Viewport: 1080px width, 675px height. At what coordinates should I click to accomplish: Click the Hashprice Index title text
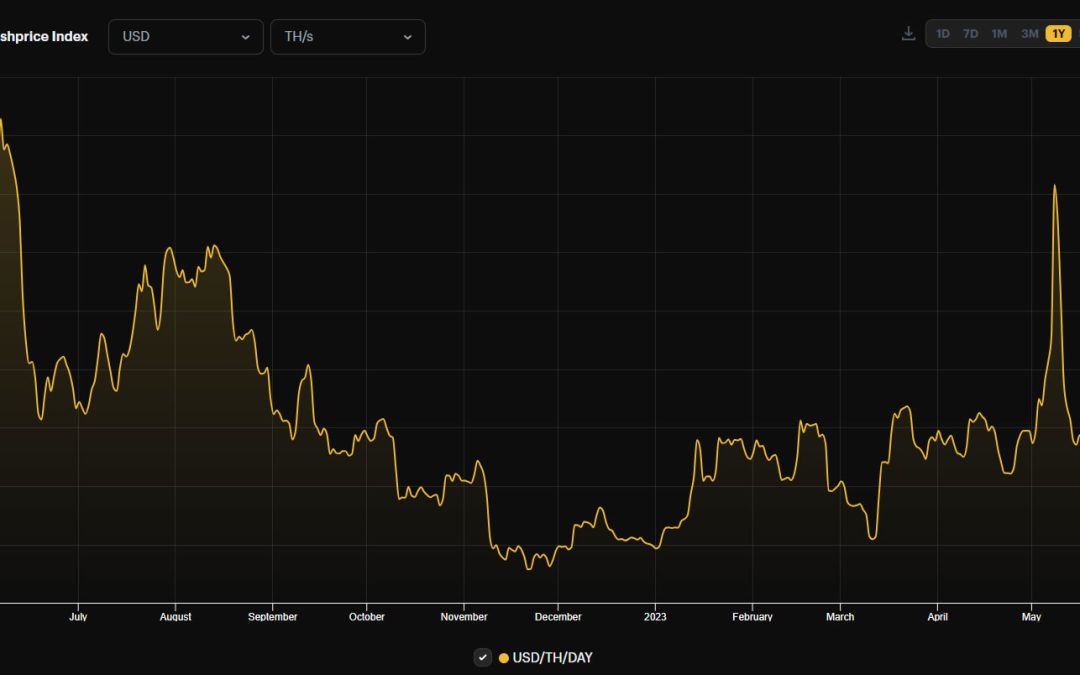pyautogui.click(x=44, y=37)
